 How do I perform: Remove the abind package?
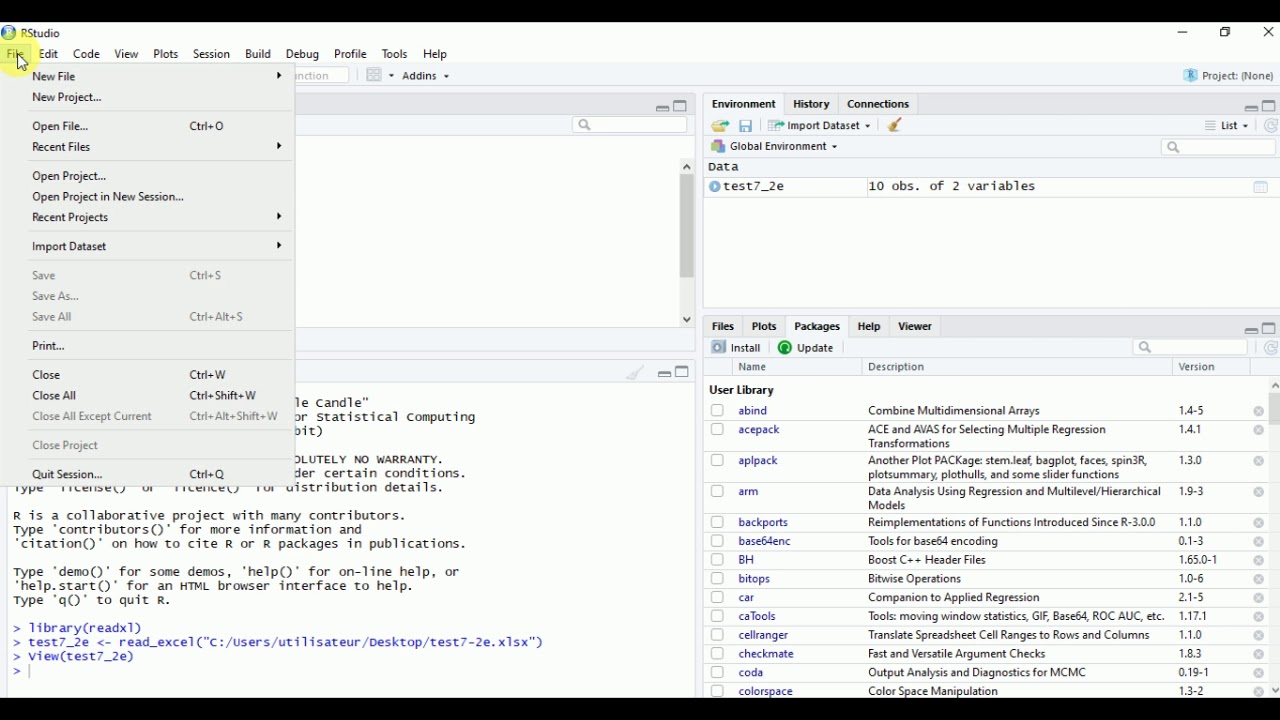pyautogui.click(x=1259, y=412)
